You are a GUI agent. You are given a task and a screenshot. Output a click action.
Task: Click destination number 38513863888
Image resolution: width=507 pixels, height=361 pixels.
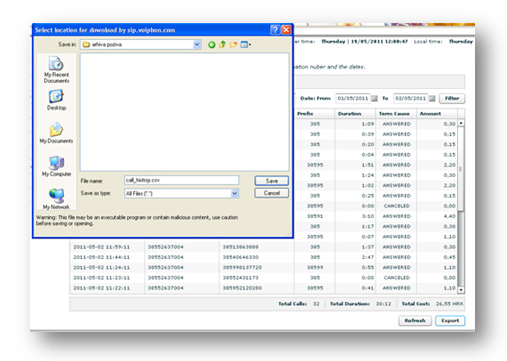click(x=241, y=247)
